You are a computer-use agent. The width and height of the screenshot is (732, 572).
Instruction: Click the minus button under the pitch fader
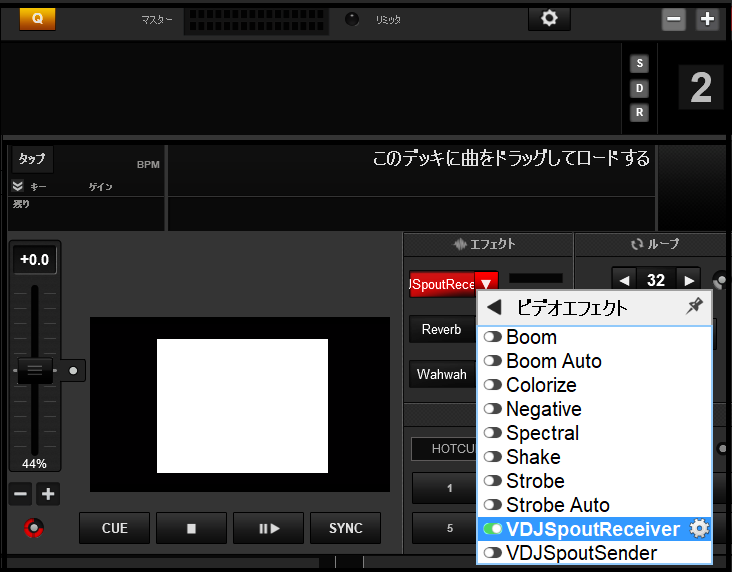(x=21, y=494)
